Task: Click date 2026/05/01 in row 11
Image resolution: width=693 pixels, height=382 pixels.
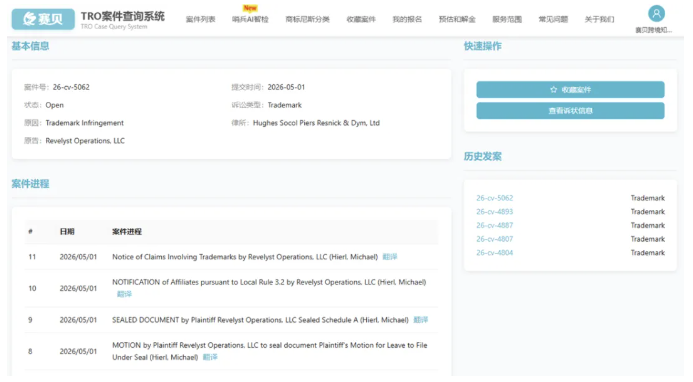Action: [78, 257]
